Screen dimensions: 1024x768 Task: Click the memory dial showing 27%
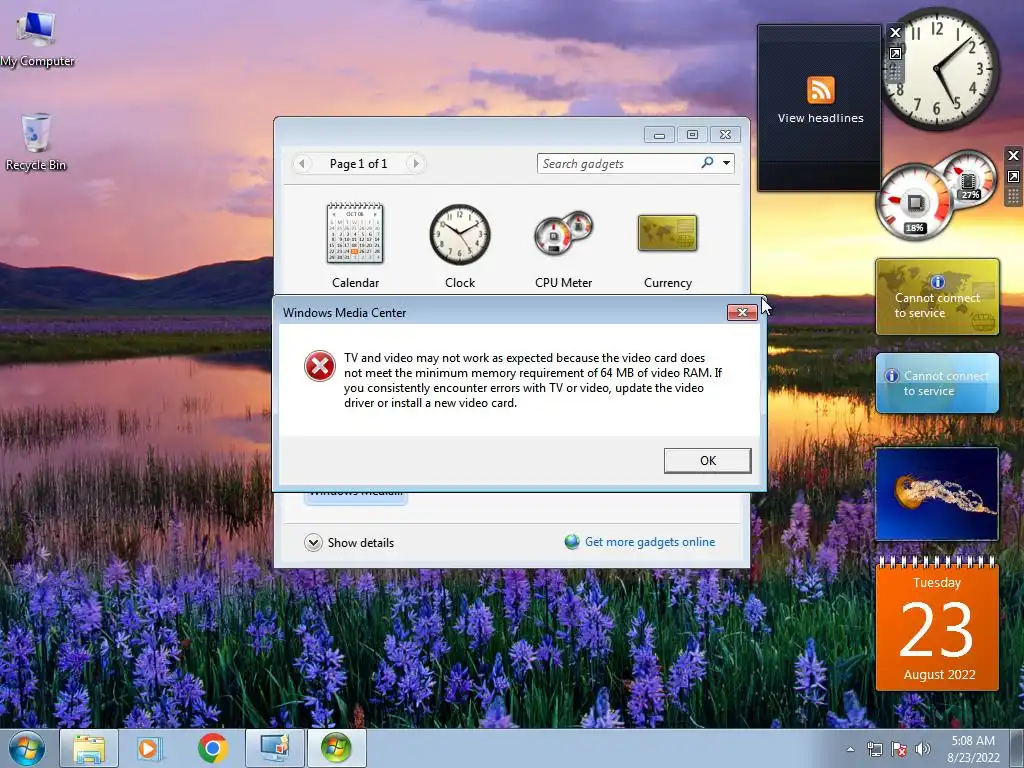[x=969, y=178]
